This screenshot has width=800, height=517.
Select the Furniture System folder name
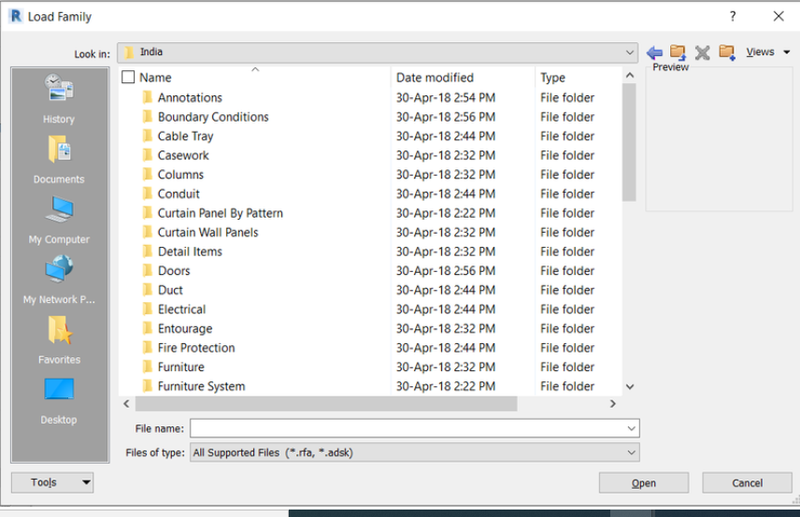point(201,386)
